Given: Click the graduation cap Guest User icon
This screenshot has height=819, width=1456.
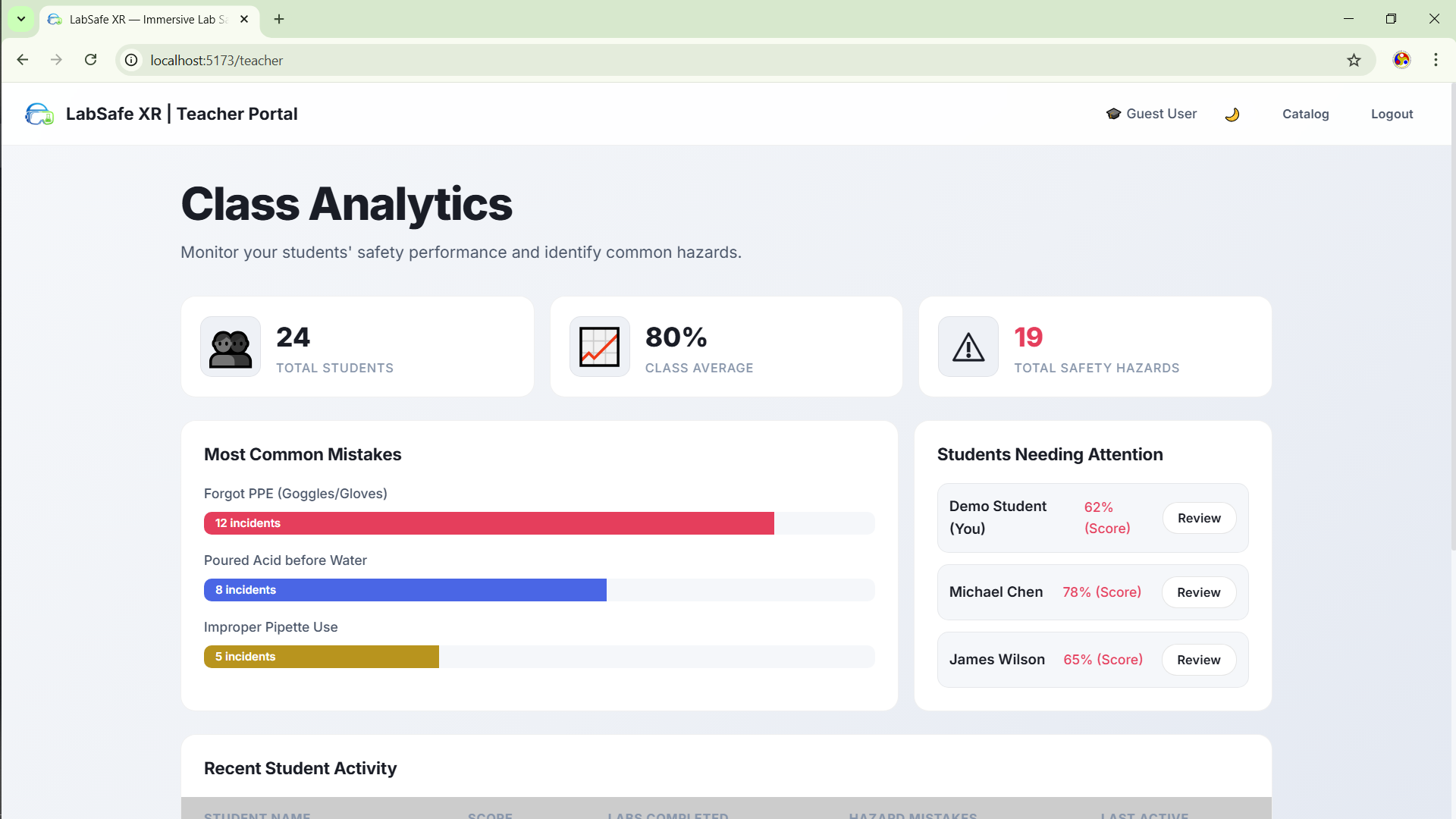Looking at the screenshot, I should tap(1113, 114).
